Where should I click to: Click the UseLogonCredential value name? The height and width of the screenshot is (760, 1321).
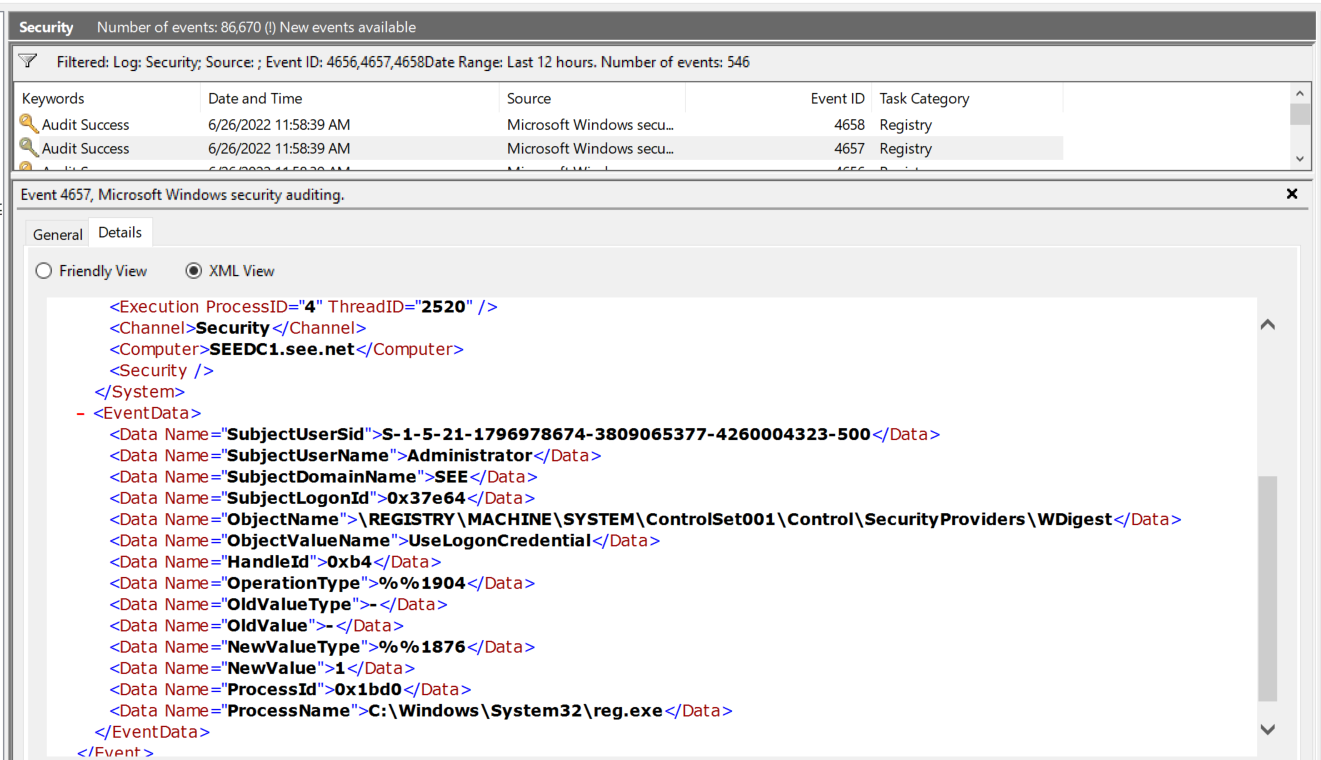[x=501, y=540]
